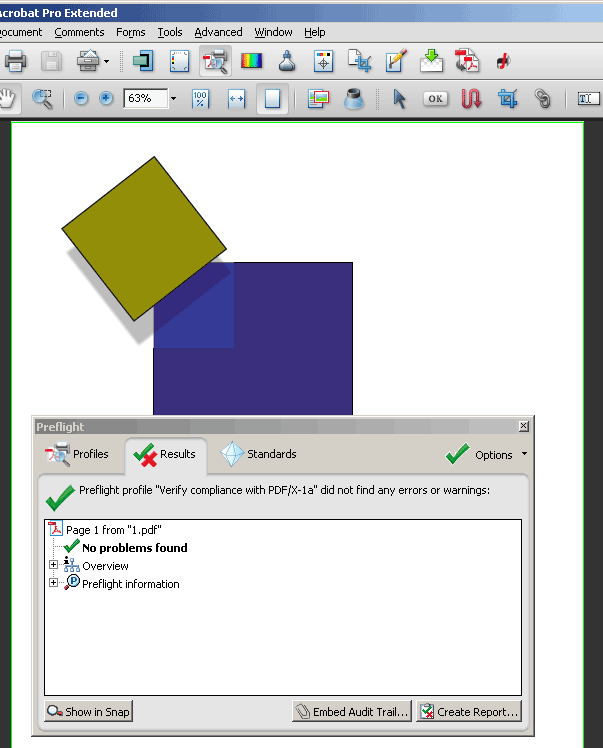Click the Create Report button
Viewport: 603px width, 748px height.
click(x=469, y=711)
